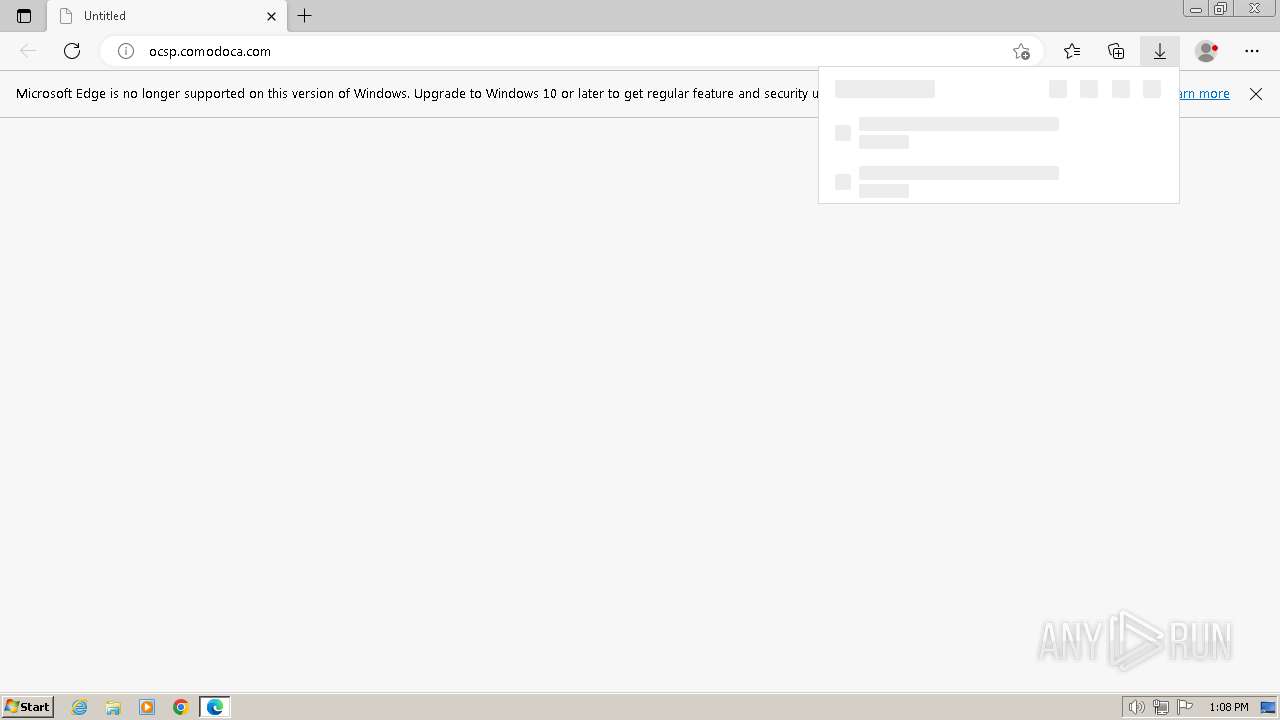
Task: Open the Windows Start menu
Action: [28, 707]
